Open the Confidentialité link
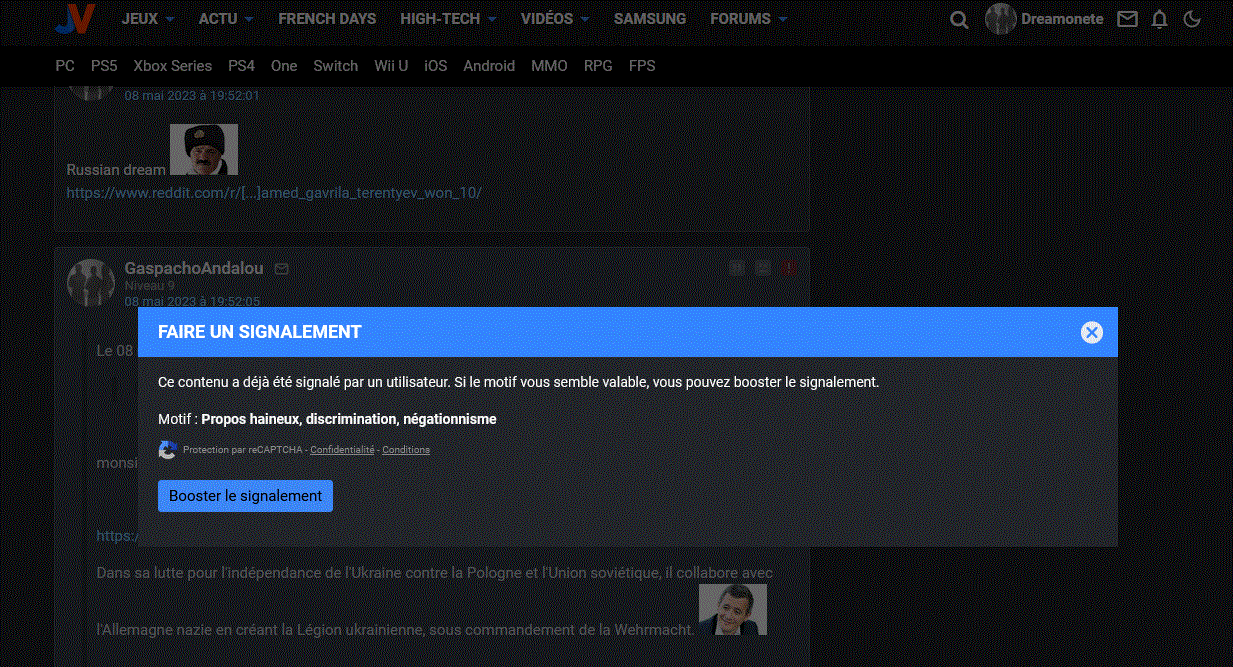The image size is (1233, 667). pos(342,450)
